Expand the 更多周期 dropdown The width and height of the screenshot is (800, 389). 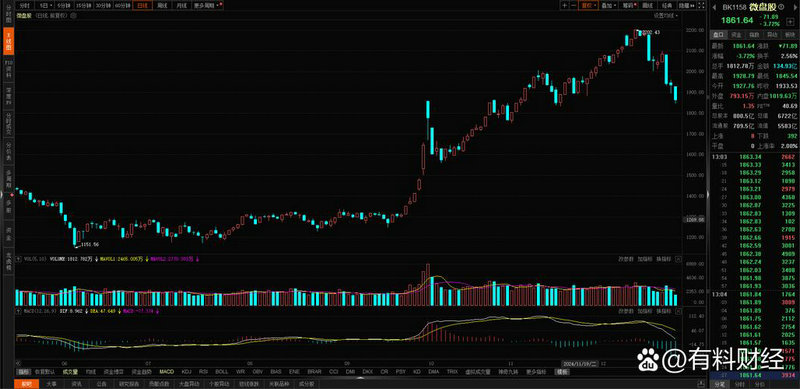click(x=207, y=6)
